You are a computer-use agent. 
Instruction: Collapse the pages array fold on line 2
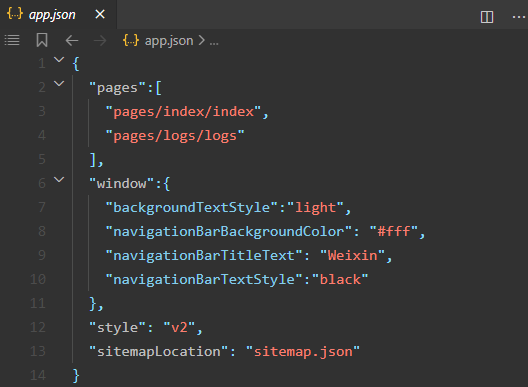[x=59, y=84]
